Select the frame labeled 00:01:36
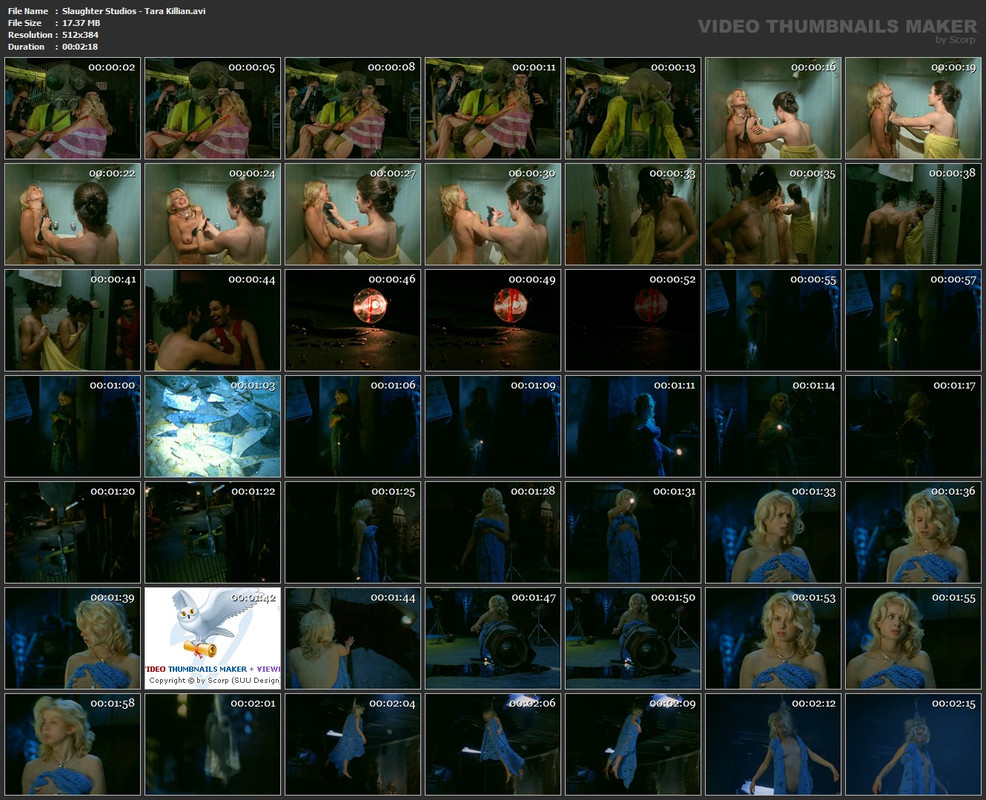The image size is (986, 800). click(913, 532)
